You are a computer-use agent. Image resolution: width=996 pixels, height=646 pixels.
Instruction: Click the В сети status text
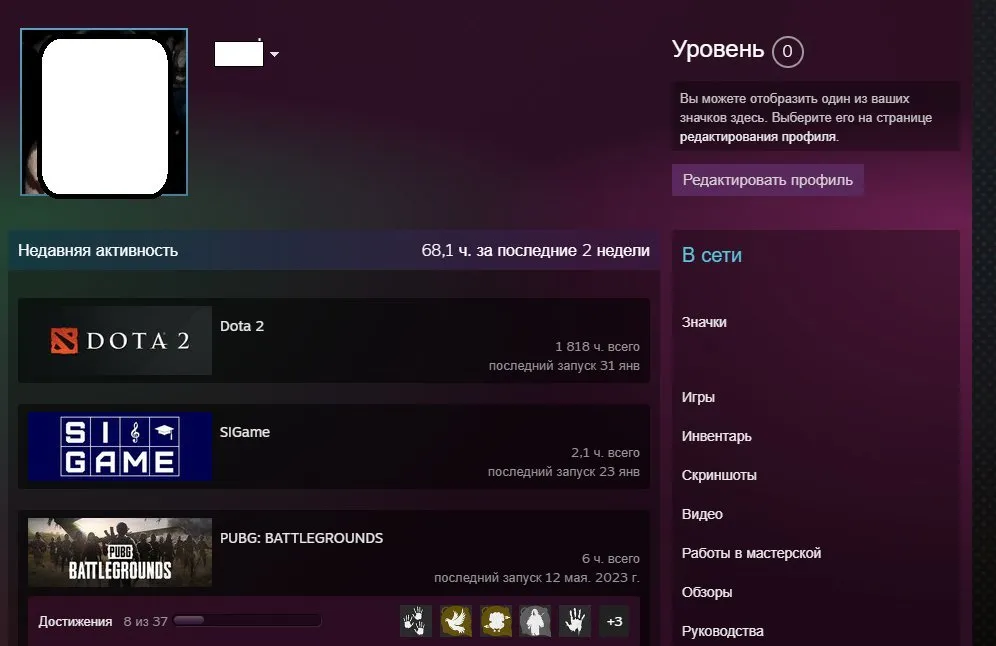[x=711, y=255]
